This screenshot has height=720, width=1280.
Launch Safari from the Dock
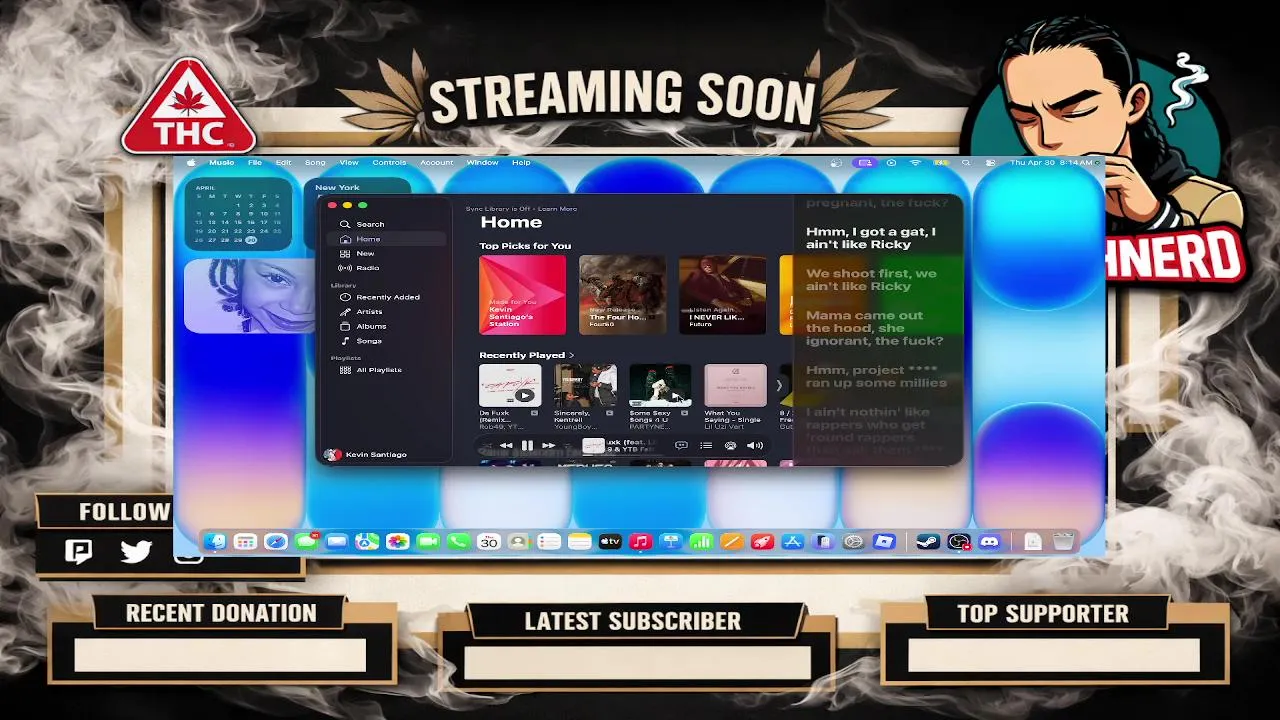point(276,541)
